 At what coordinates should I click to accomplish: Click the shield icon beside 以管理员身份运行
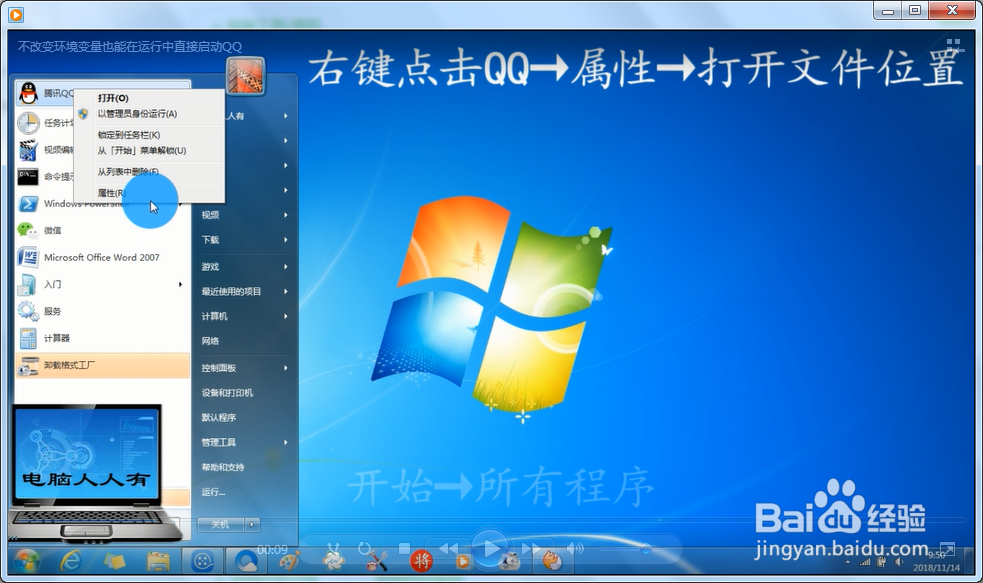[83, 113]
